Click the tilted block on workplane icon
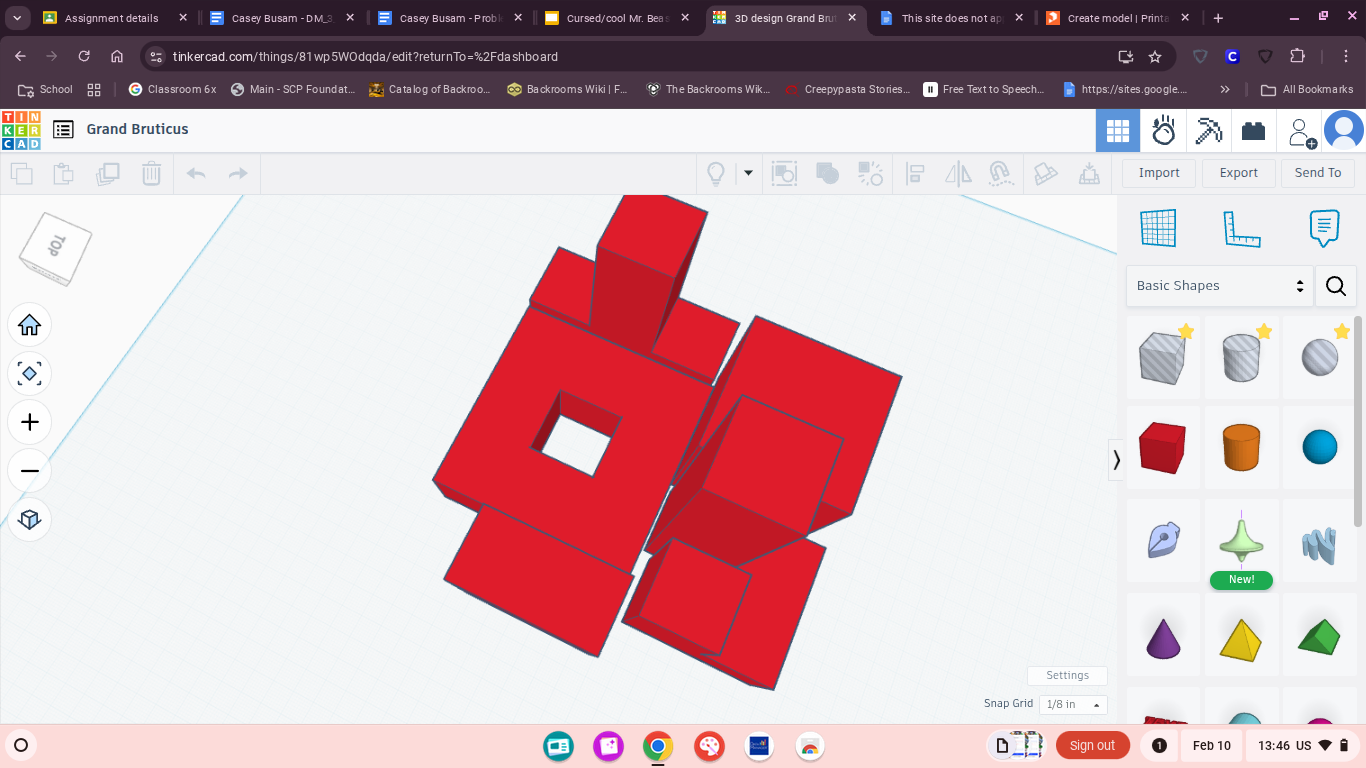 coord(1045,173)
